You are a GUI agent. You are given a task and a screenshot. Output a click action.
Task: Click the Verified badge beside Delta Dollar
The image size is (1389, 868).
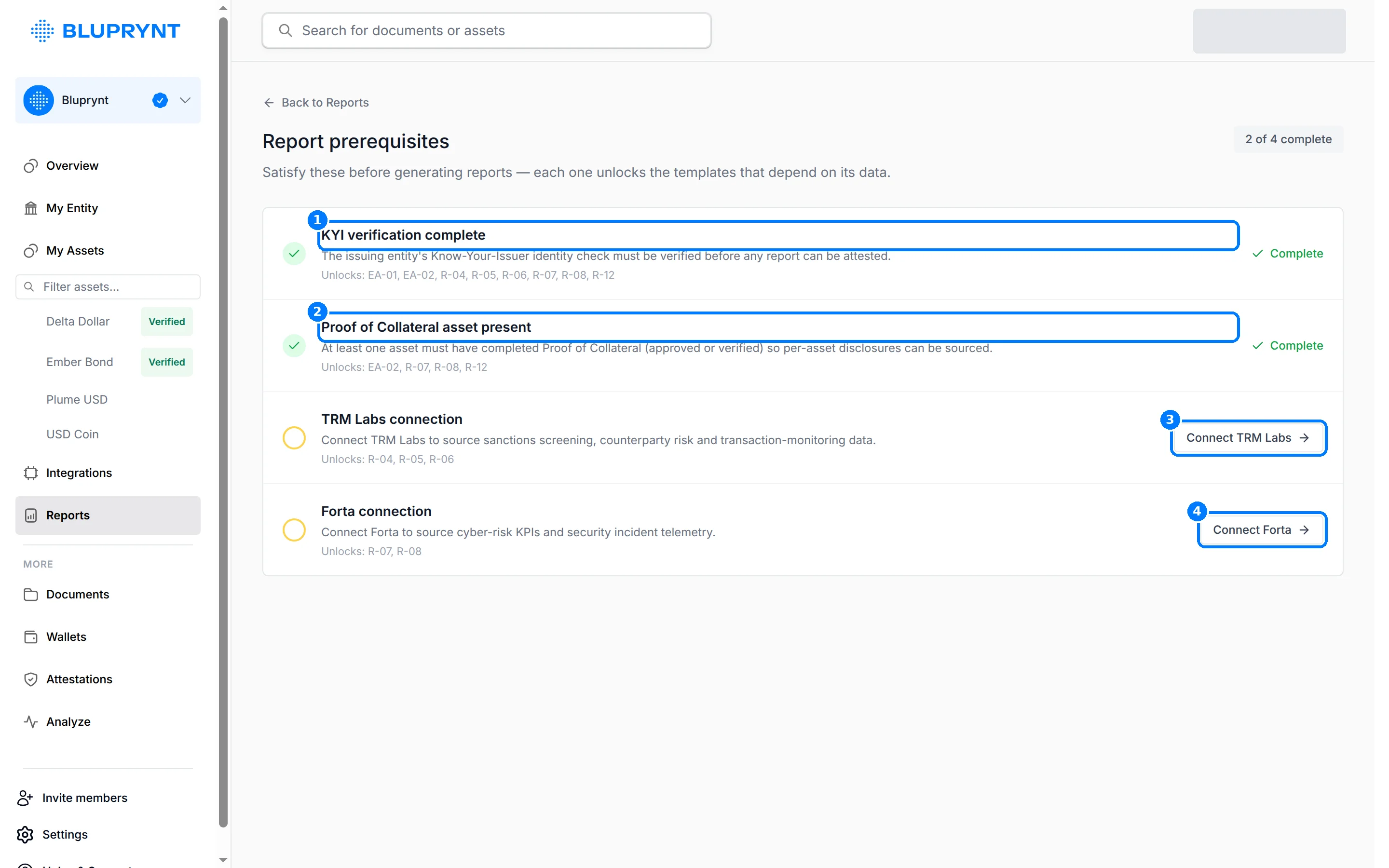pos(167,322)
